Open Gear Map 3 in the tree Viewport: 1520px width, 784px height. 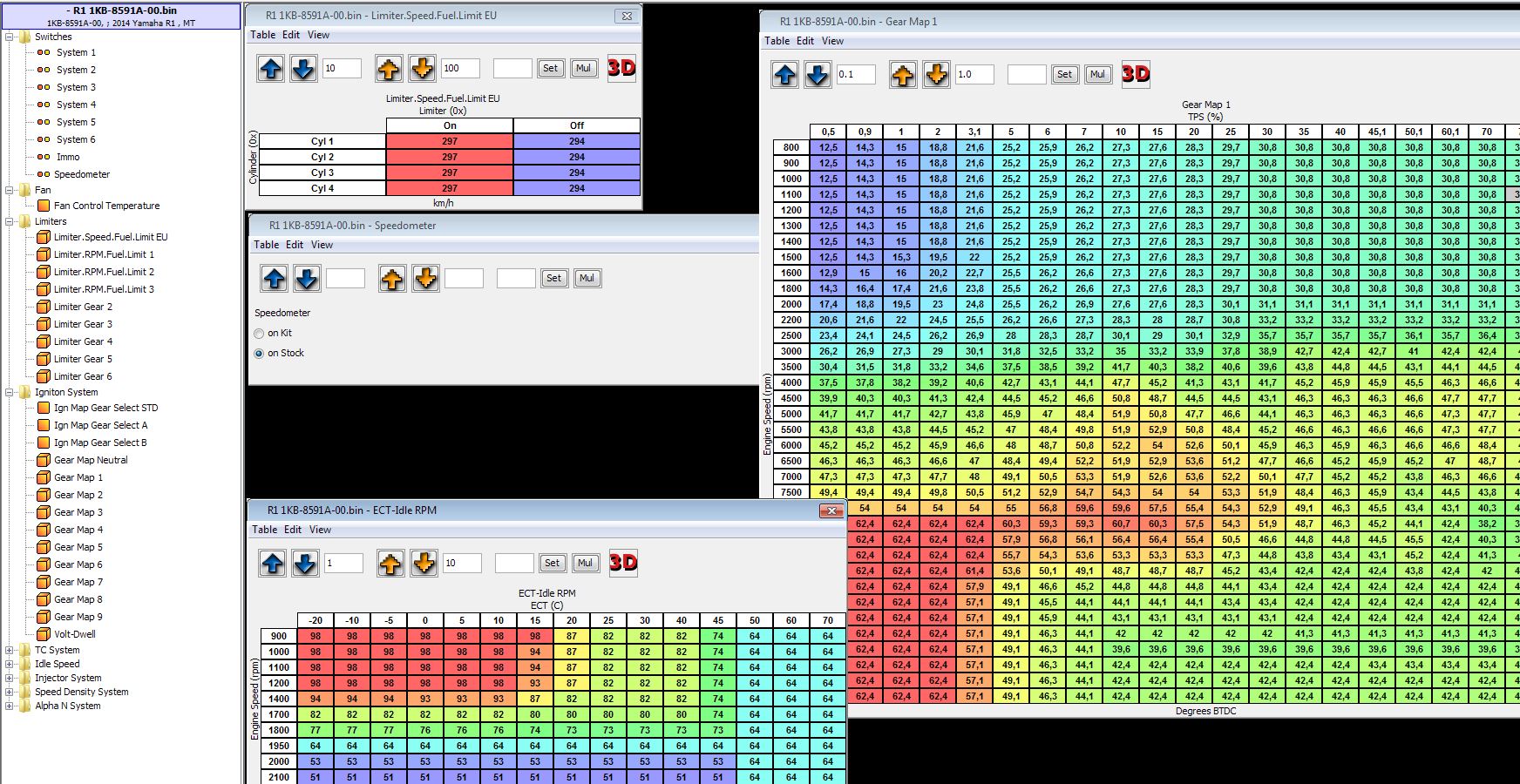pos(78,512)
